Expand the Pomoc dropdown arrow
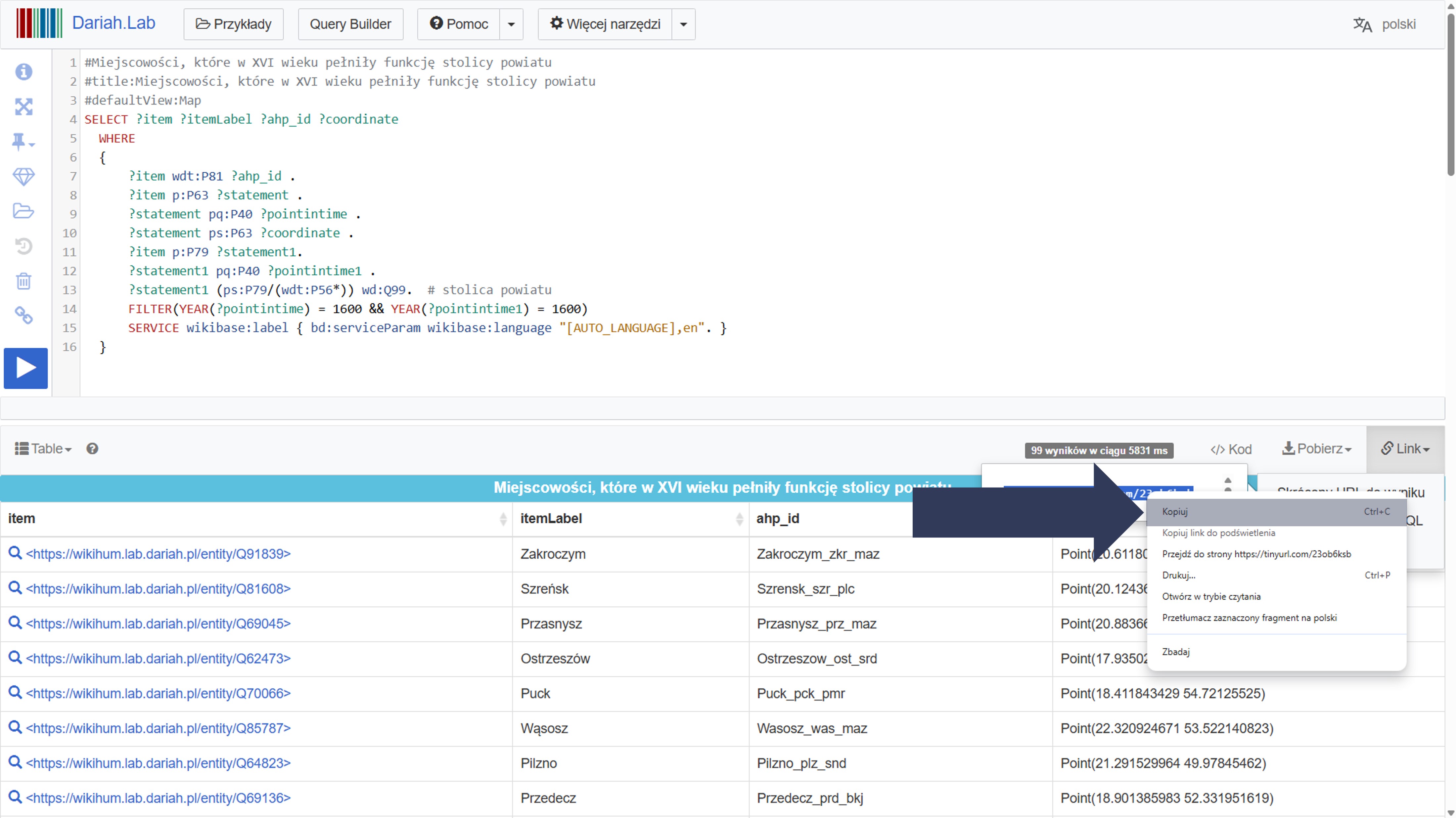The height and width of the screenshot is (818, 1456). coord(511,24)
